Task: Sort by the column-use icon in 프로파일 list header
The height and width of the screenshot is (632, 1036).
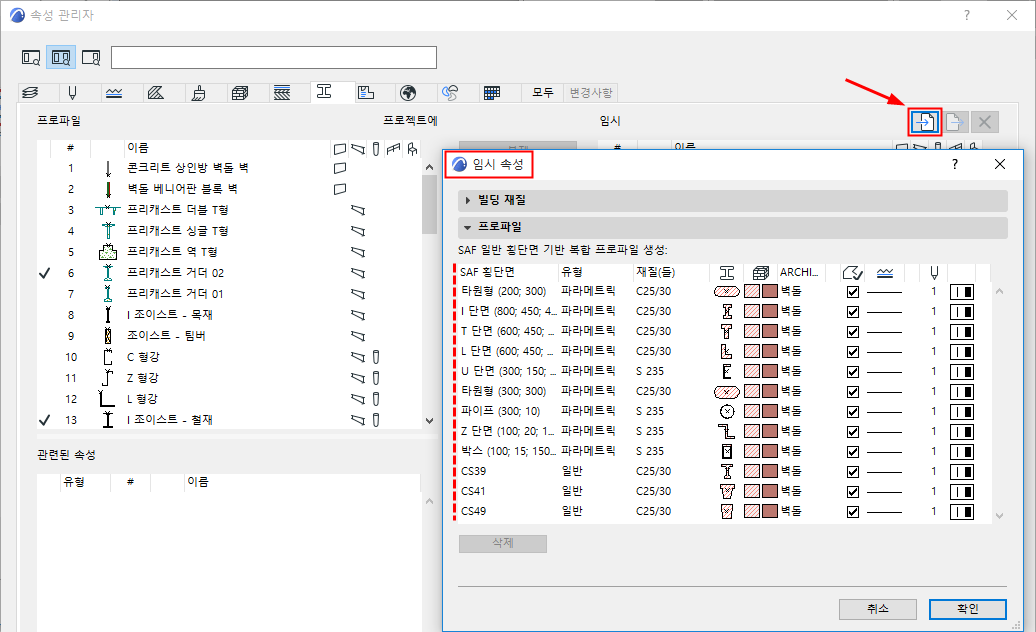Action: point(376,149)
